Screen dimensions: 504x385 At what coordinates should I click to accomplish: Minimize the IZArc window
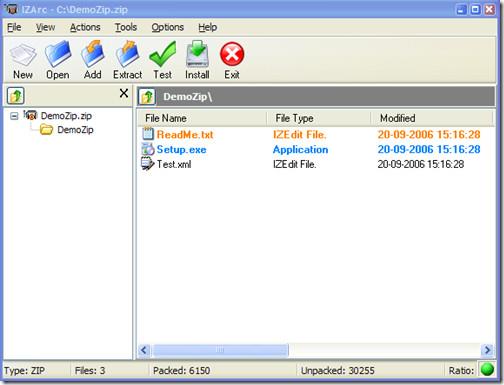[461, 9]
